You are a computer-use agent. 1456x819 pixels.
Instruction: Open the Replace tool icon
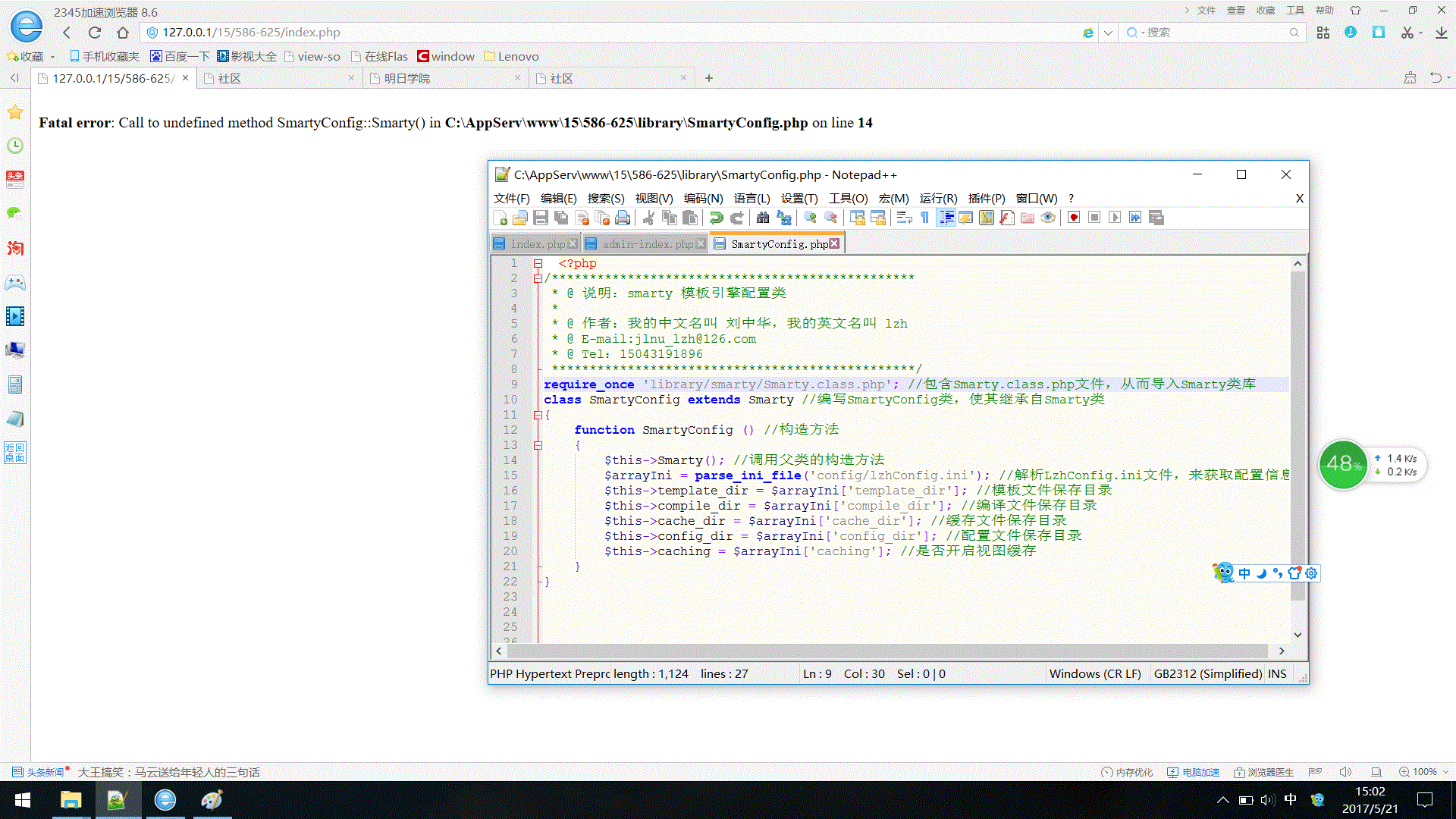pos(784,218)
